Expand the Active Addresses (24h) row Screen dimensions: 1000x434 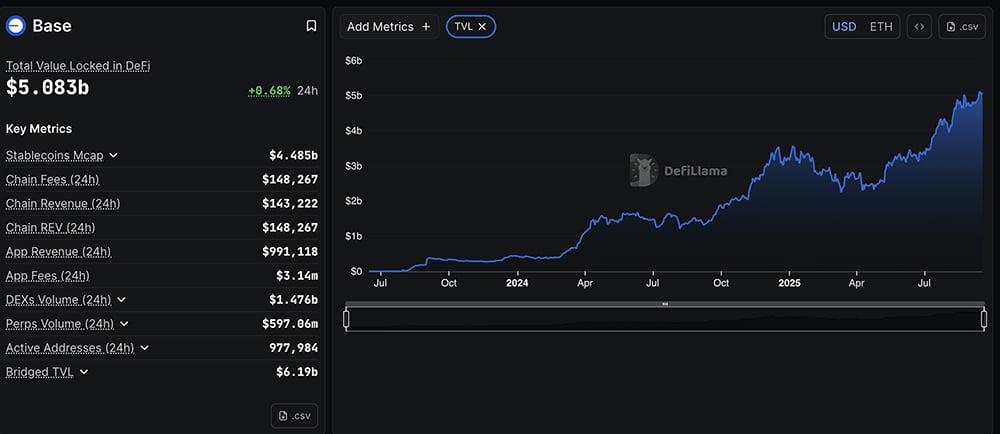(144, 348)
